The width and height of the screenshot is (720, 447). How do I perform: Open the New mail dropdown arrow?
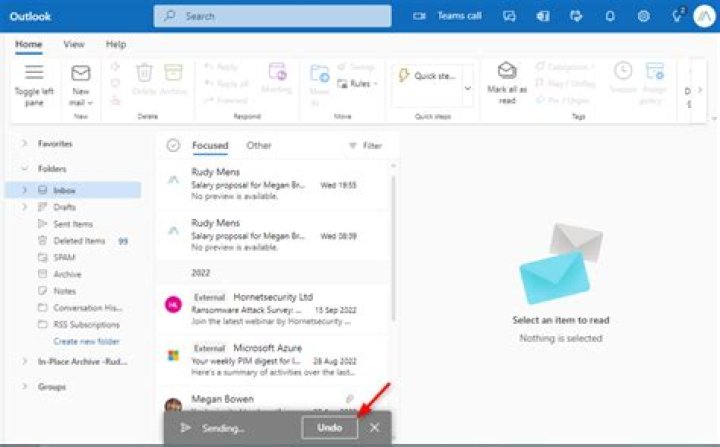[x=90, y=103]
